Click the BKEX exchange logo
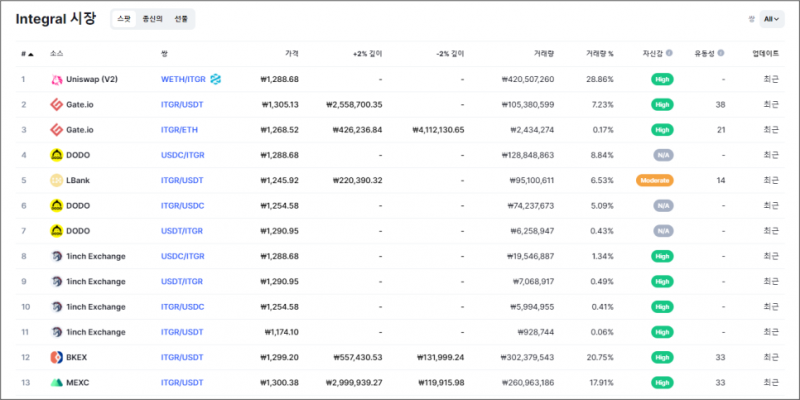Screen dimensions: 800x400 57,357
